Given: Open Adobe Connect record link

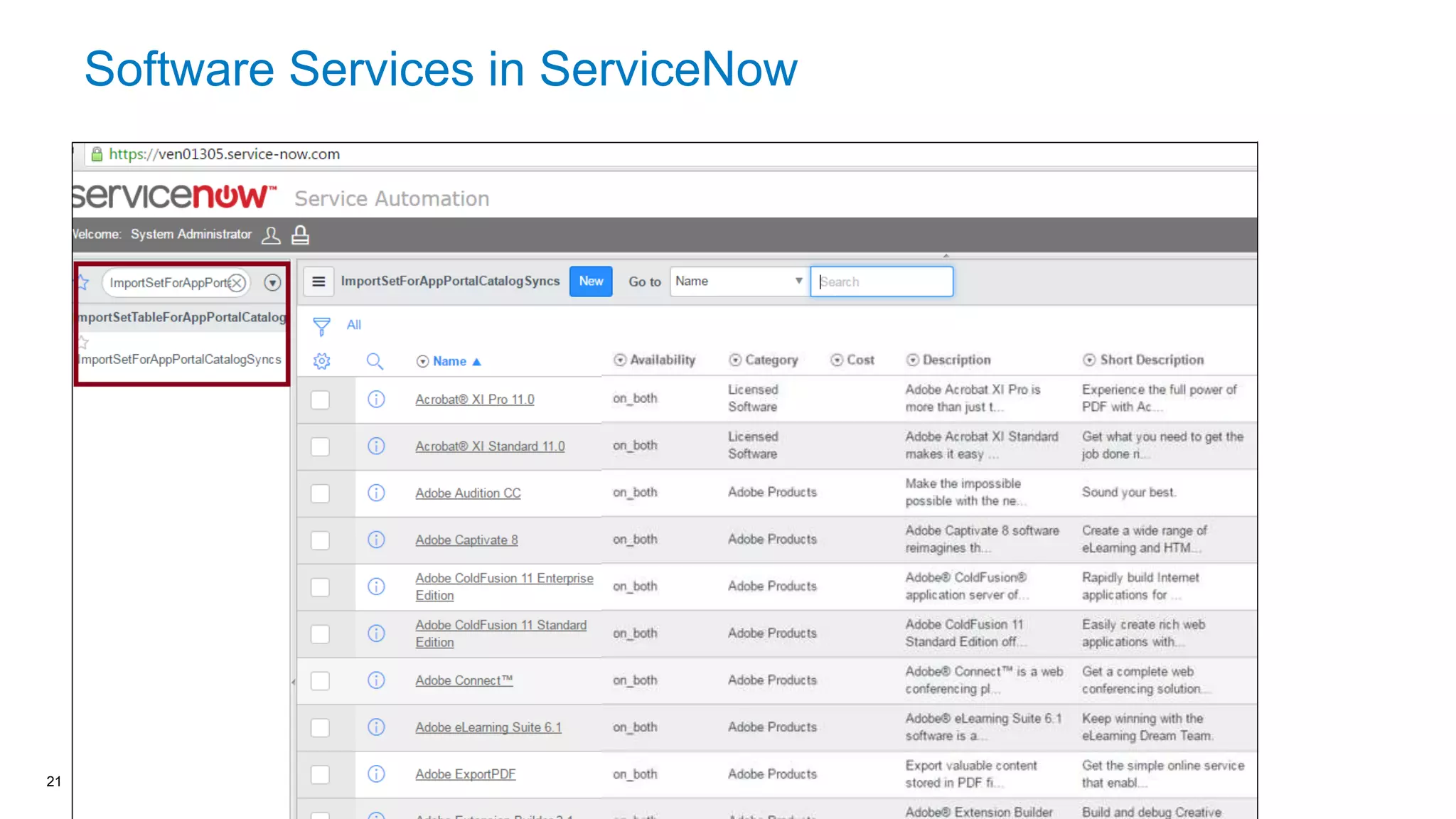Looking at the screenshot, I should pos(464,680).
